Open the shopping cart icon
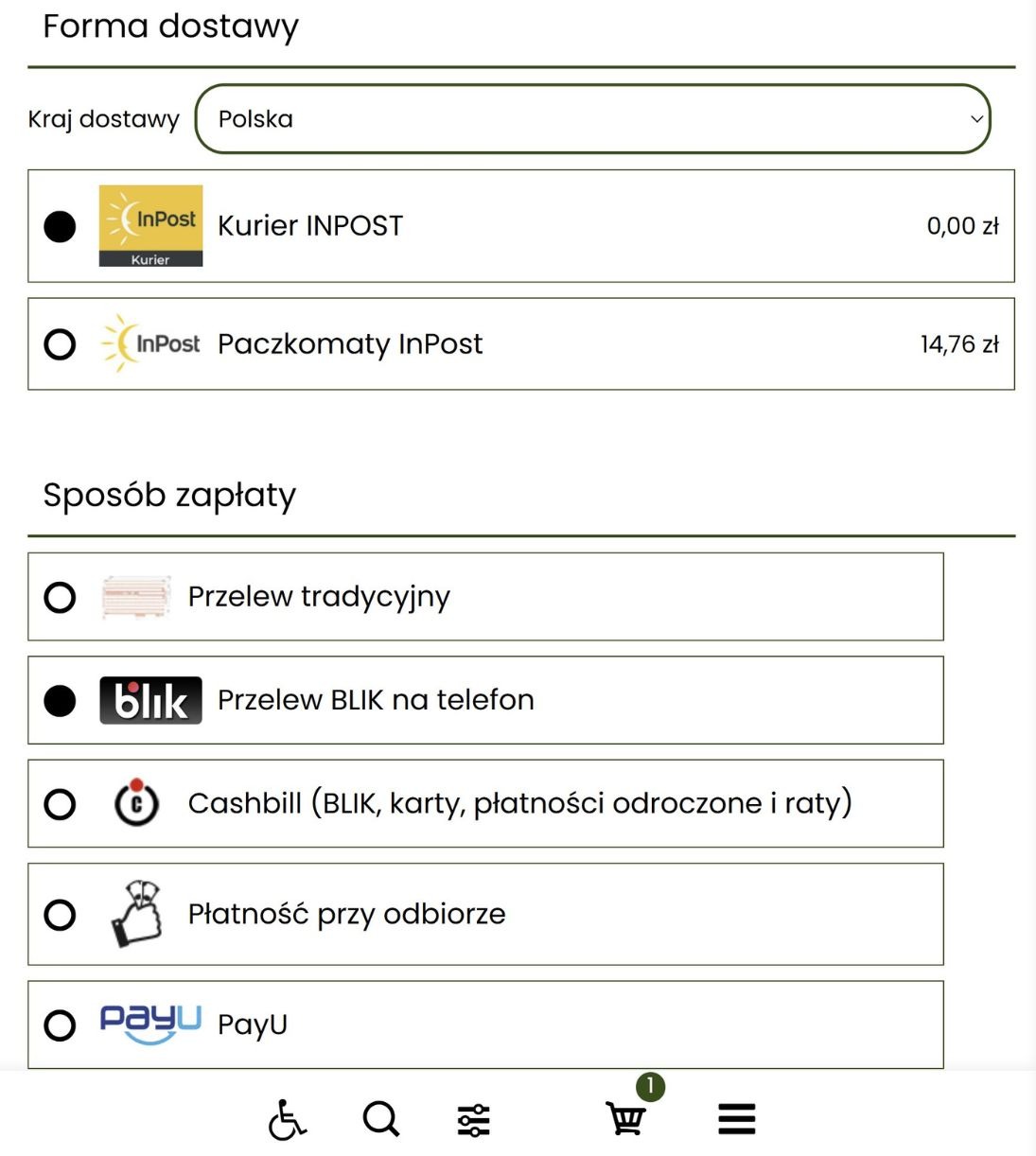The height and width of the screenshot is (1156, 1036). [x=625, y=1119]
